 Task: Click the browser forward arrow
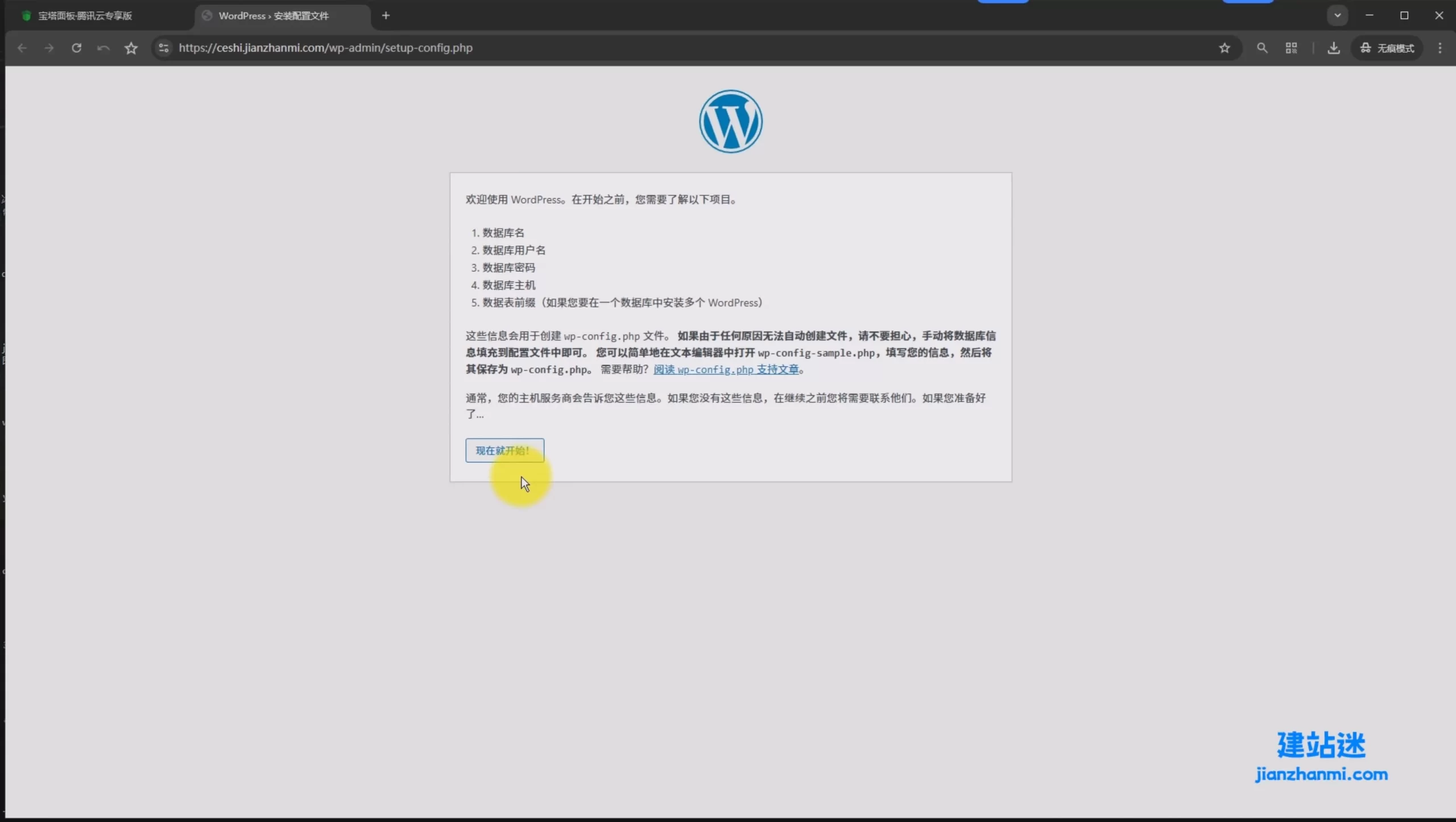pos(49,48)
